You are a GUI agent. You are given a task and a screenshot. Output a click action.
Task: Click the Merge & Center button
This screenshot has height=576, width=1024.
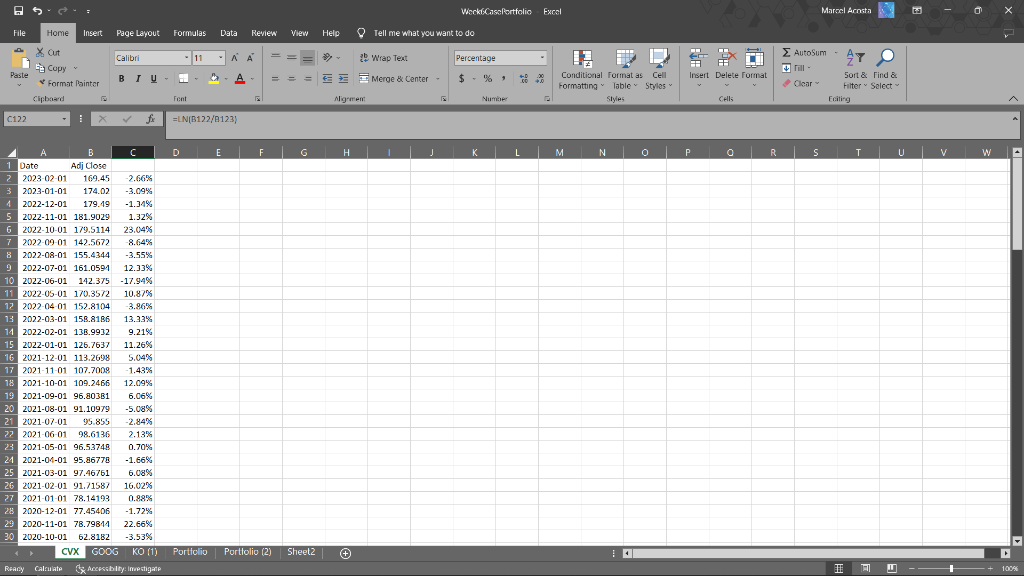(394, 79)
